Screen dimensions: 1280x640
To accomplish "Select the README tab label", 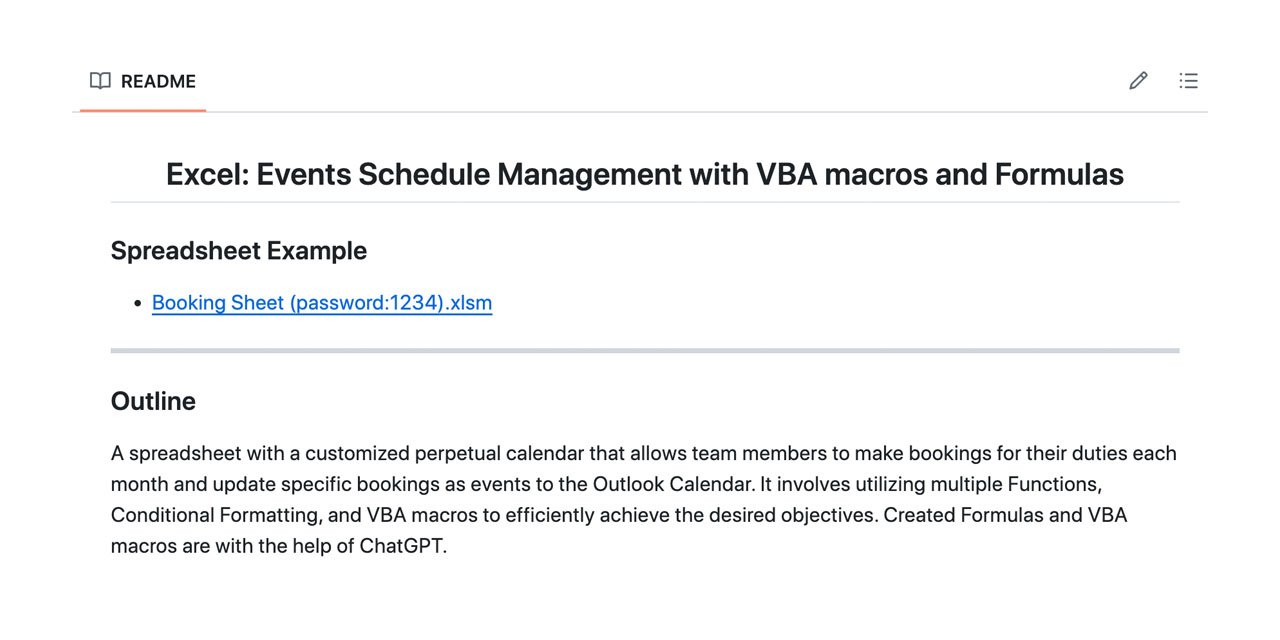I will click(x=158, y=81).
